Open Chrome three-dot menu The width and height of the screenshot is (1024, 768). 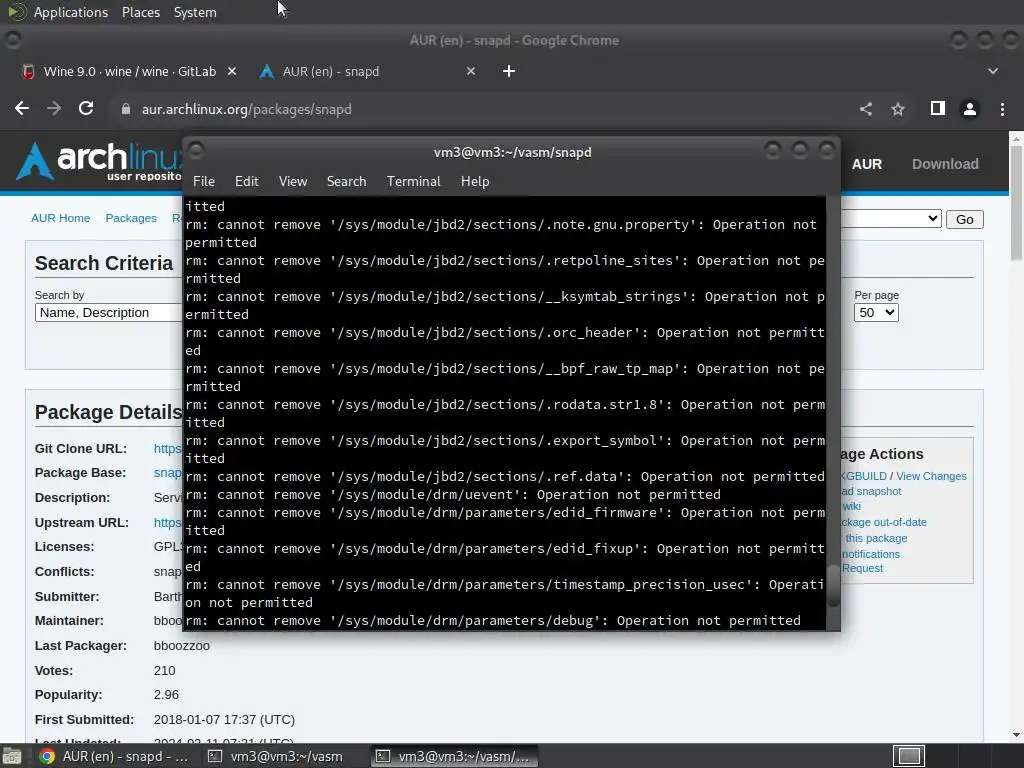(x=1002, y=109)
